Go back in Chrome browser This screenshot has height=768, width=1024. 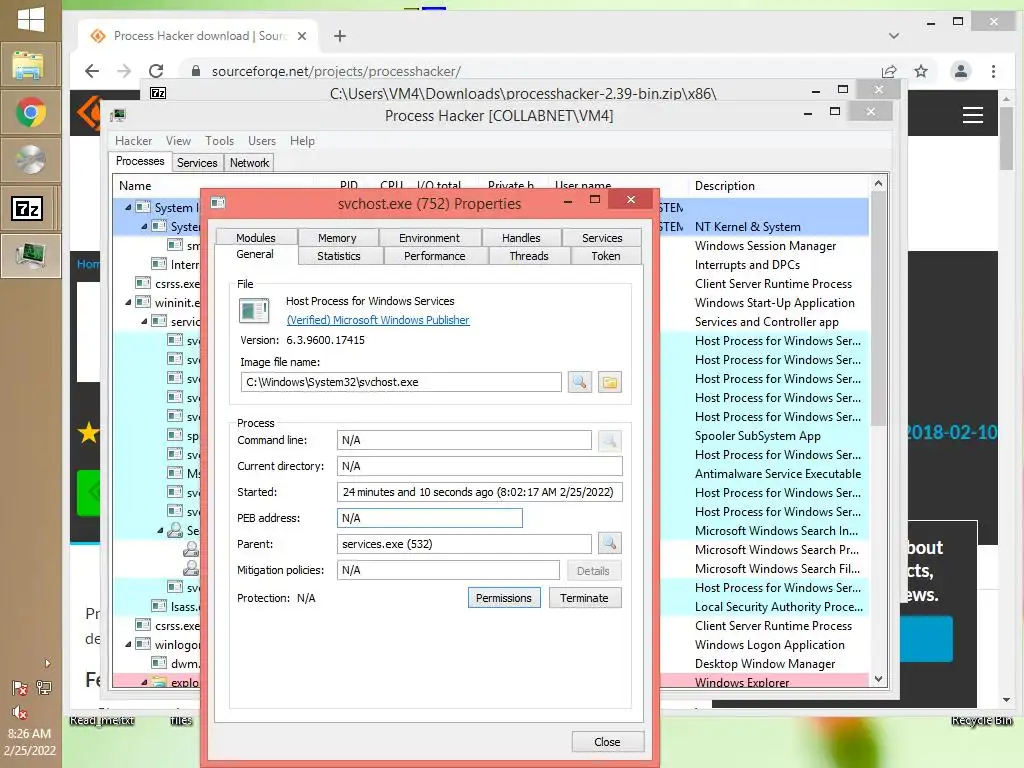pos(92,71)
